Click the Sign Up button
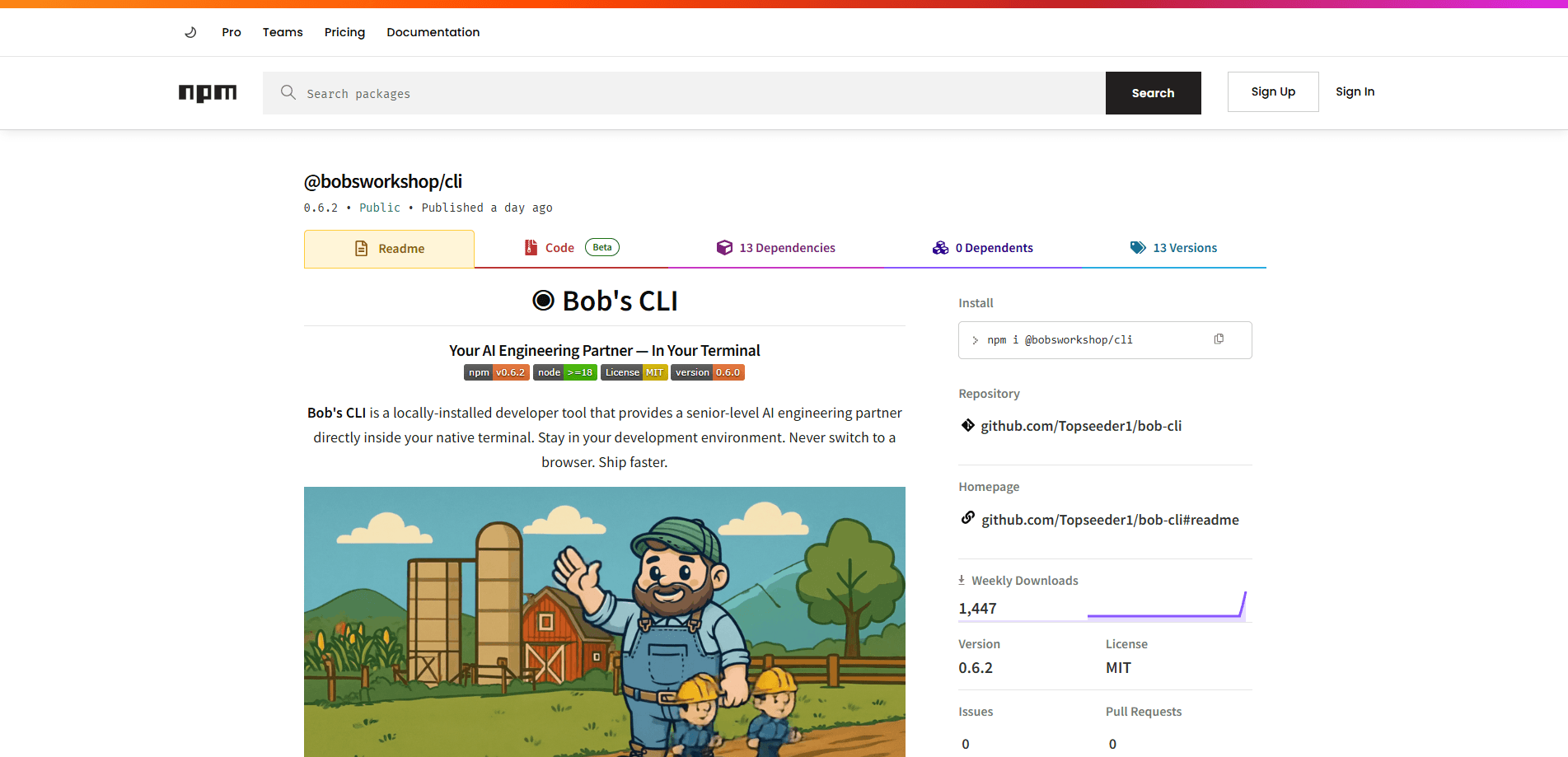The height and width of the screenshot is (757, 1568). (1273, 91)
